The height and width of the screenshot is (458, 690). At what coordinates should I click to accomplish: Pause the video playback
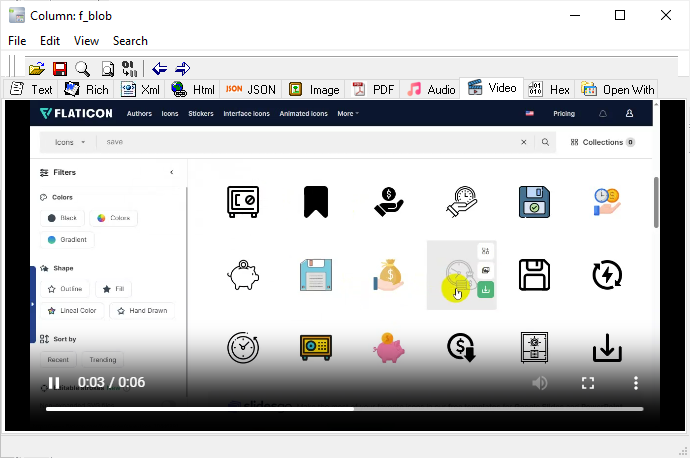(x=54, y=383)
